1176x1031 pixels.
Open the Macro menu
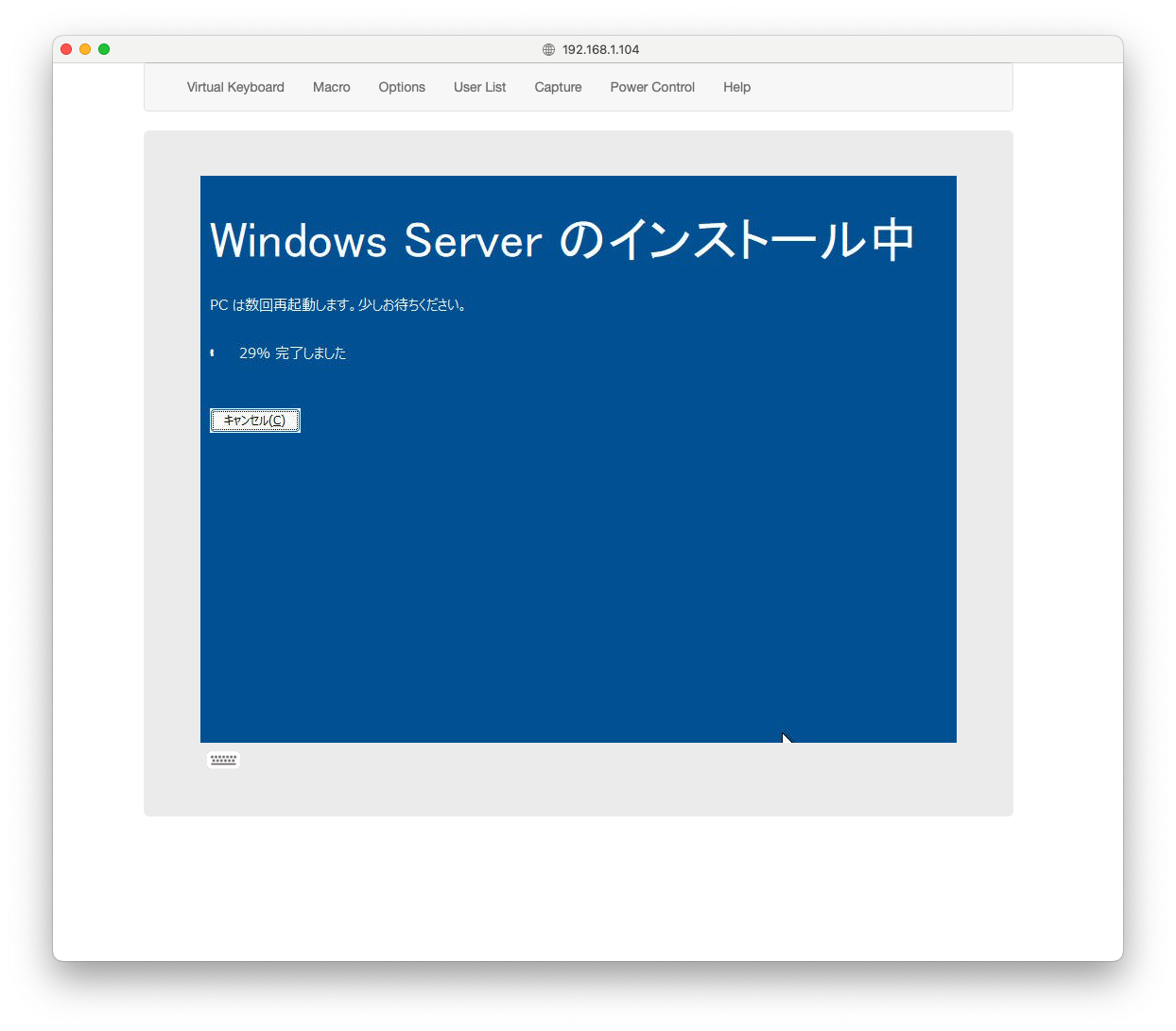coord(331,87)
